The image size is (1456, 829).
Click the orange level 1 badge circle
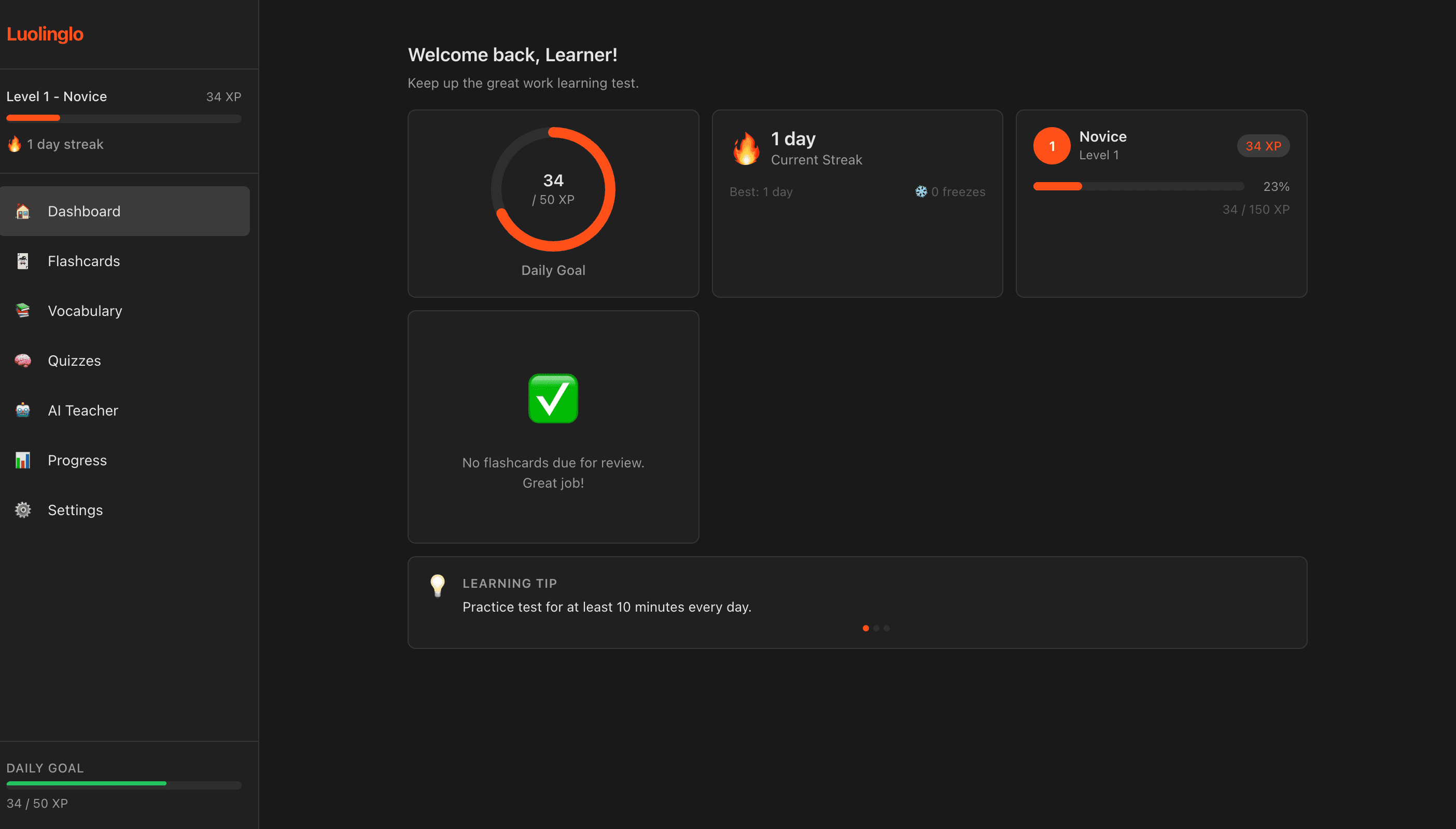coord(1052,146)
